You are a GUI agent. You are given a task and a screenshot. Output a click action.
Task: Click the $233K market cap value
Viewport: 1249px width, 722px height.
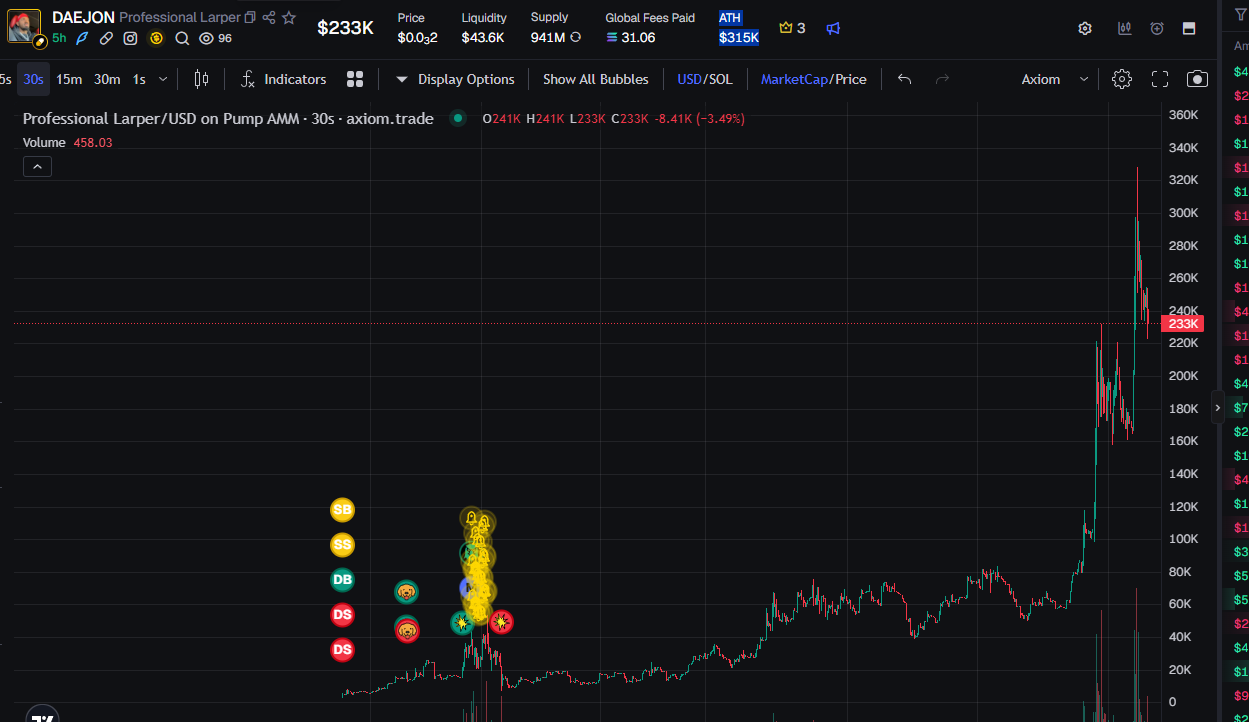coord(345,28)
